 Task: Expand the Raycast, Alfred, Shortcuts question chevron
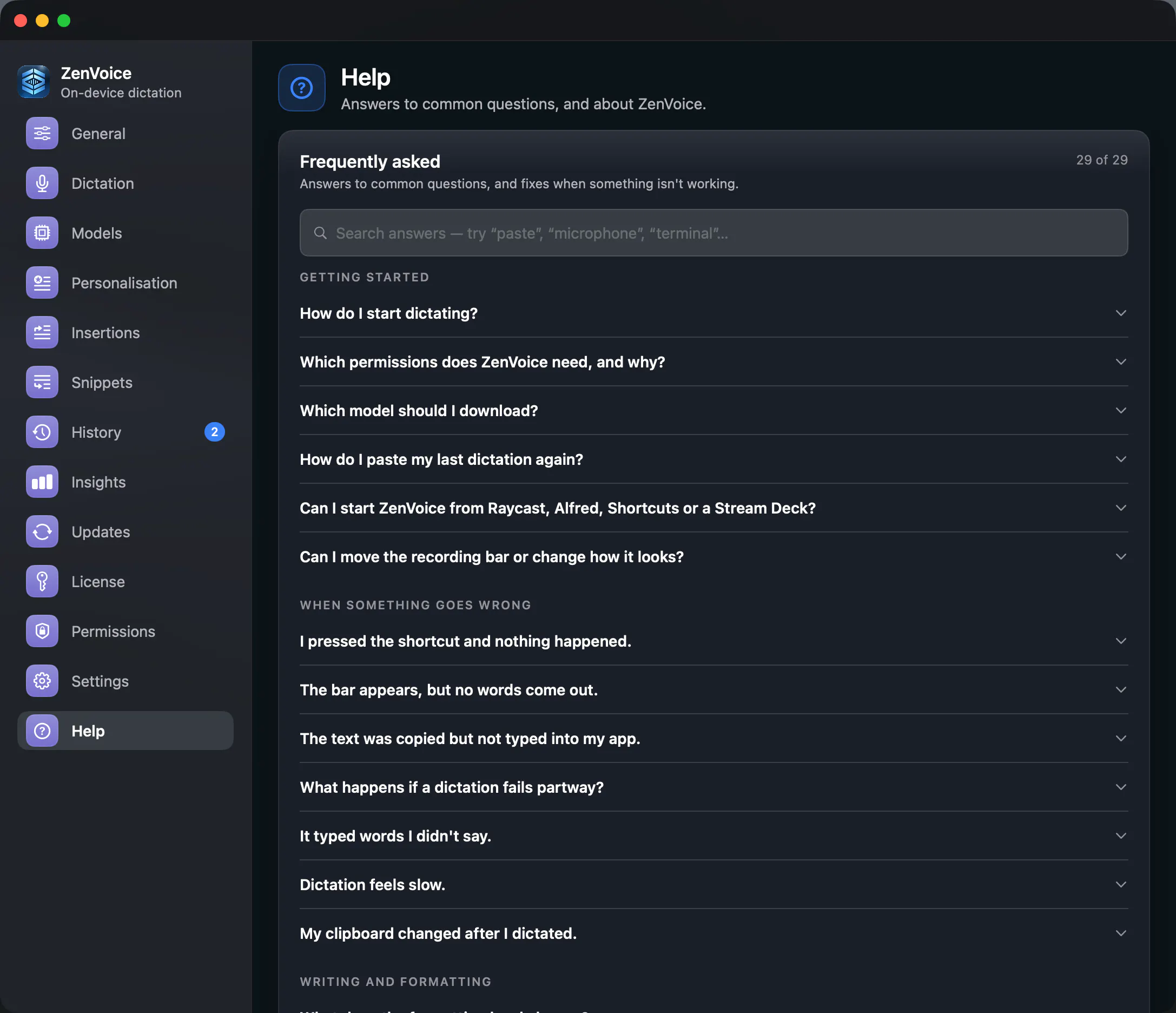click(1121, 508)
